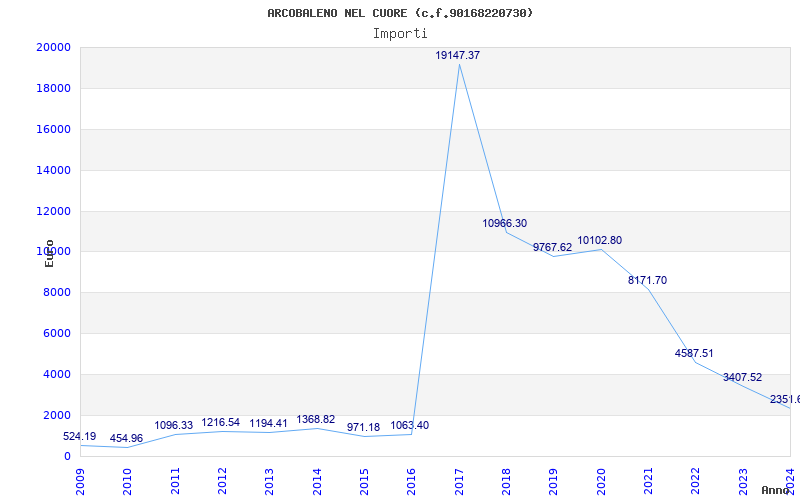800x500 pixels.
Task: Click the 6000 y-axis tick label
Action: (x=56, y=333)
